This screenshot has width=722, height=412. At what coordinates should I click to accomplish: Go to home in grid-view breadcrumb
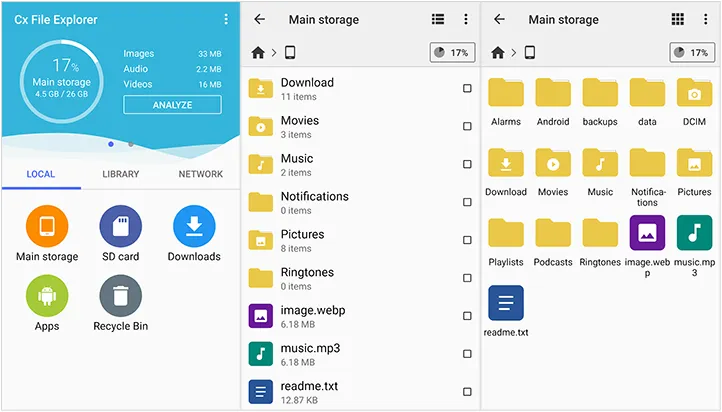(x=498, y=52)
